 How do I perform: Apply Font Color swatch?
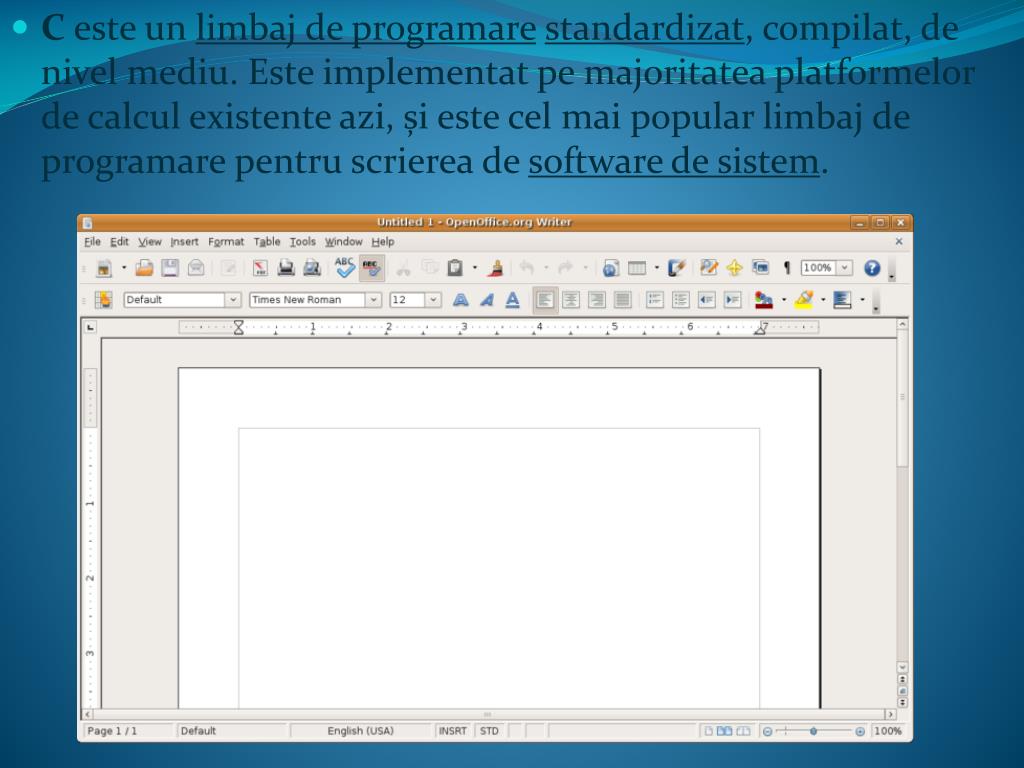(x=763, y=300)
